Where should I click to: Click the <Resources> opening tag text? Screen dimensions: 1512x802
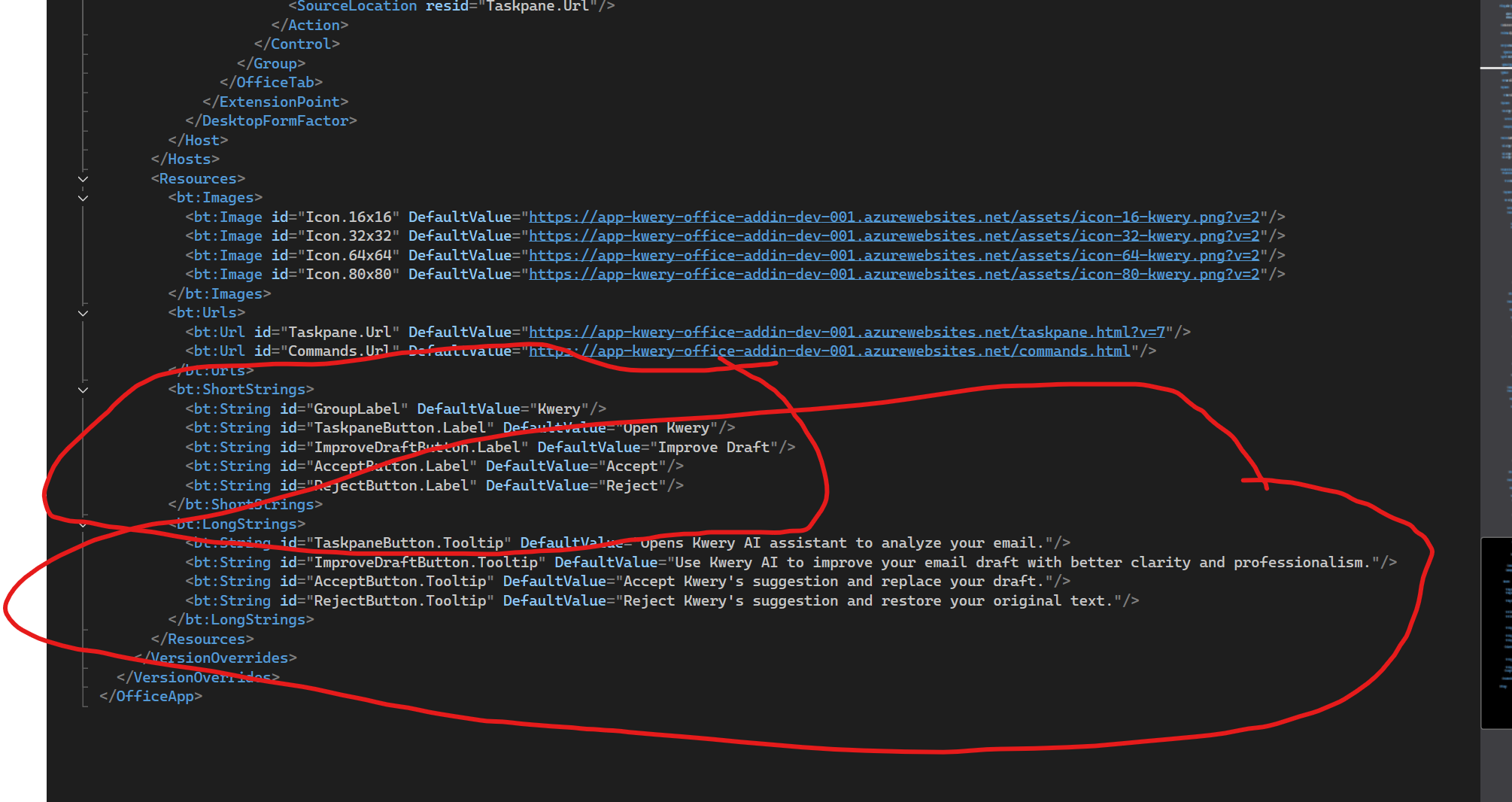point(198,178)
